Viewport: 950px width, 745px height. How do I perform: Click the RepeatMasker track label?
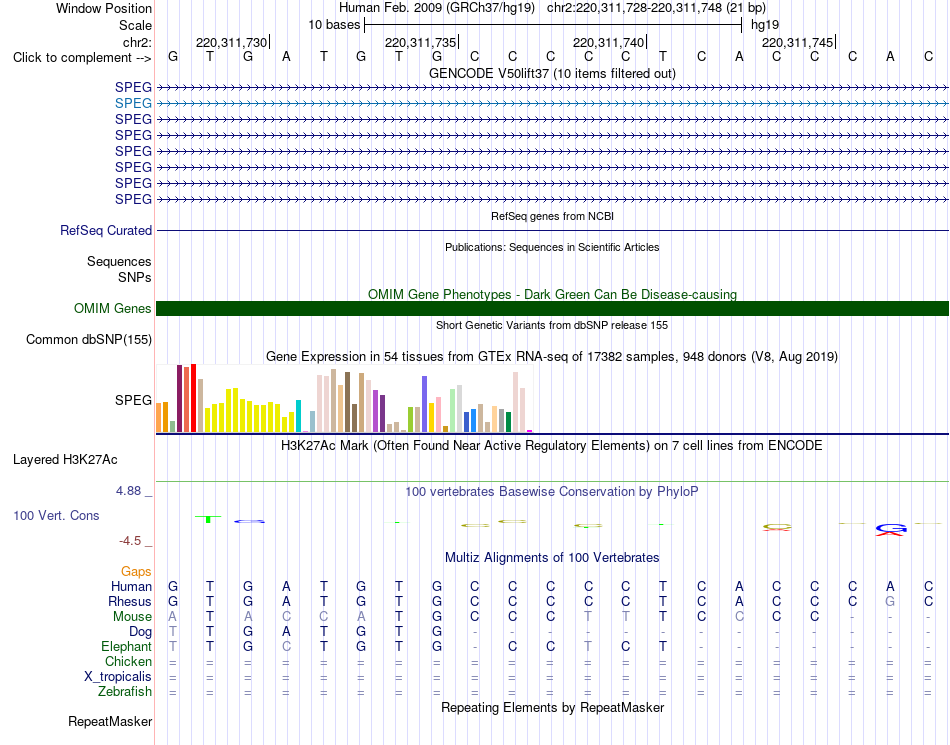[110, 721]
